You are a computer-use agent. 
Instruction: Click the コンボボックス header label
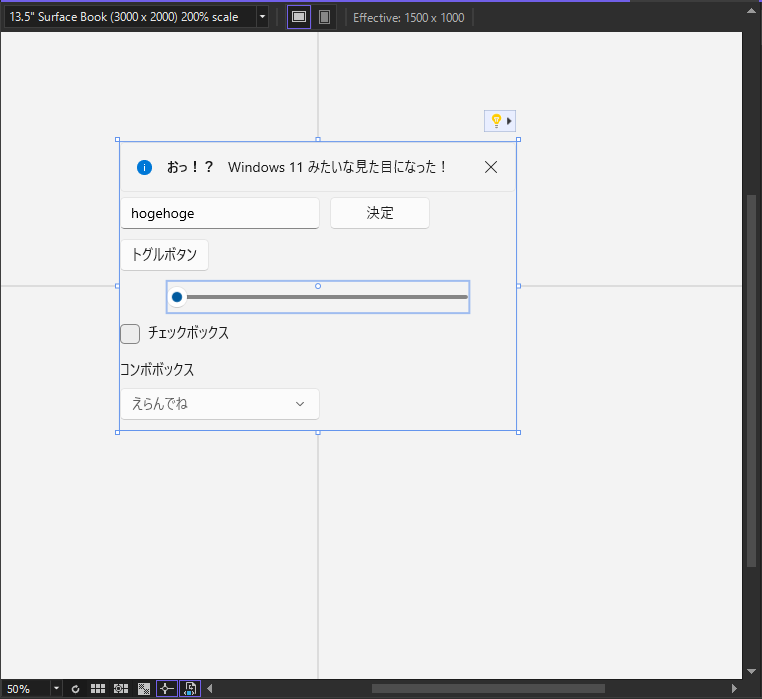tap(157, 370)
